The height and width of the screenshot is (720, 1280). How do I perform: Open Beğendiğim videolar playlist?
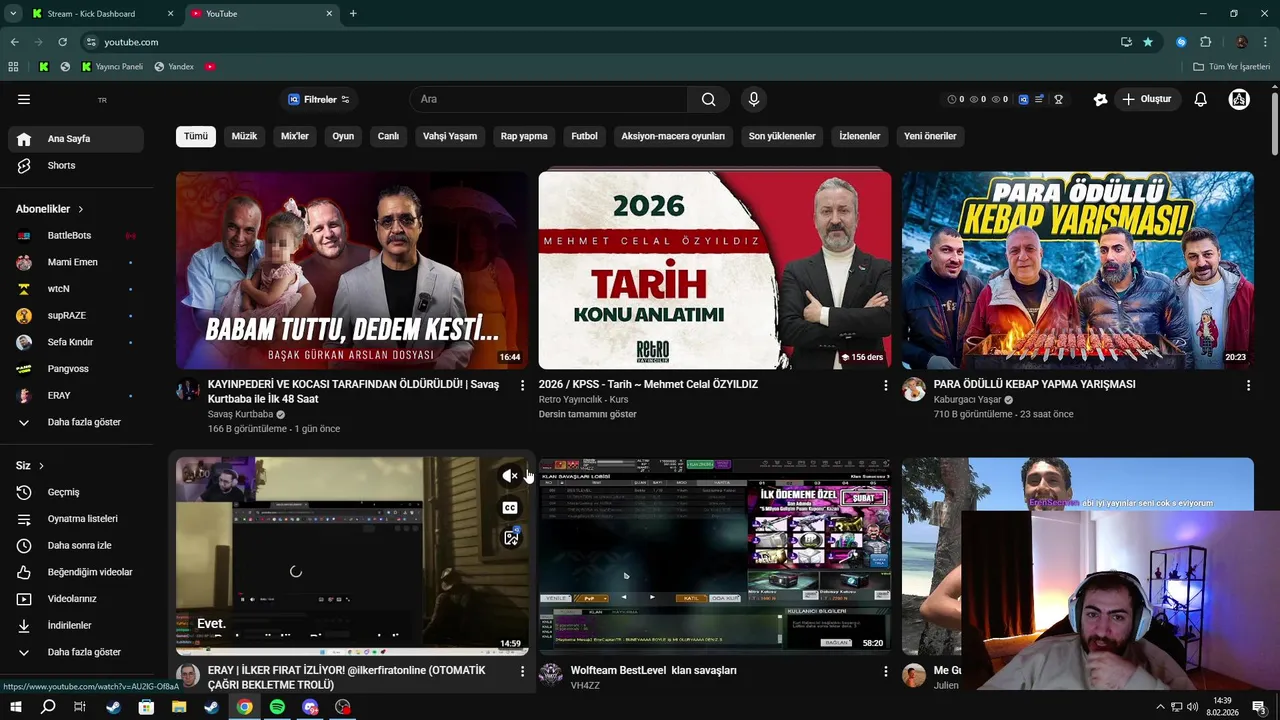tap(76, 572)
